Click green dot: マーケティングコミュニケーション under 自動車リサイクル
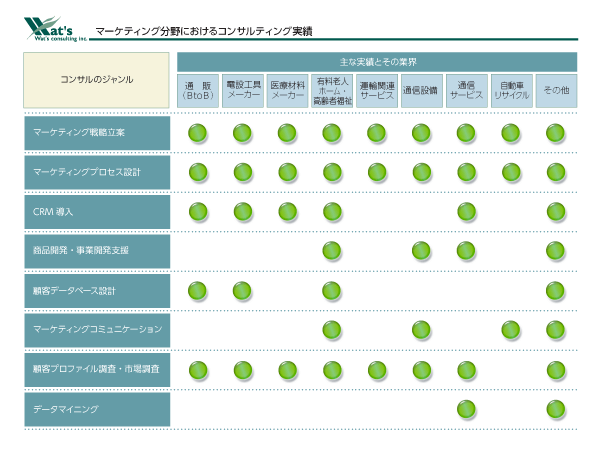The image size is (600, 450). (x=511, y=330)
